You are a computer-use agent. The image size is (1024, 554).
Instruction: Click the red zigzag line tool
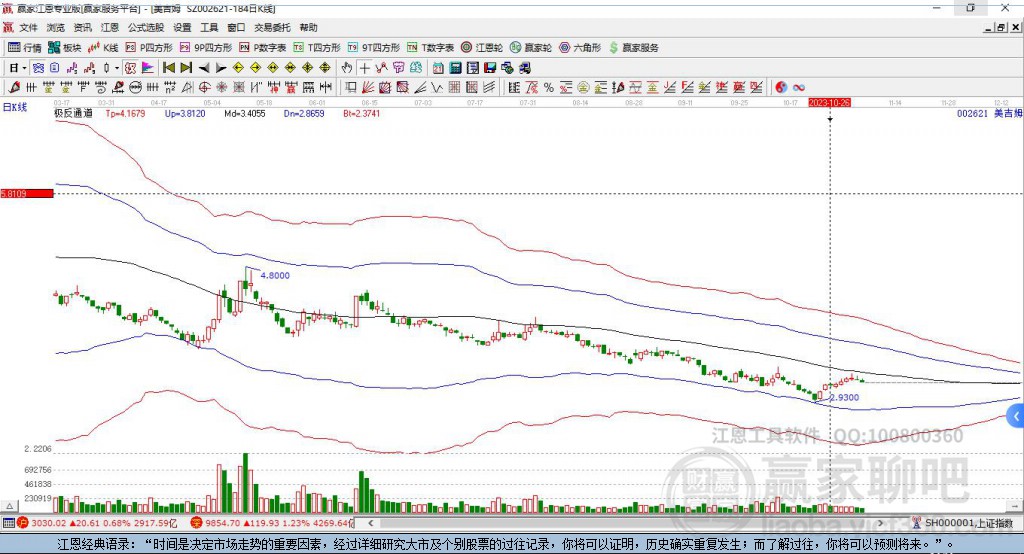(x=381, y=68)
